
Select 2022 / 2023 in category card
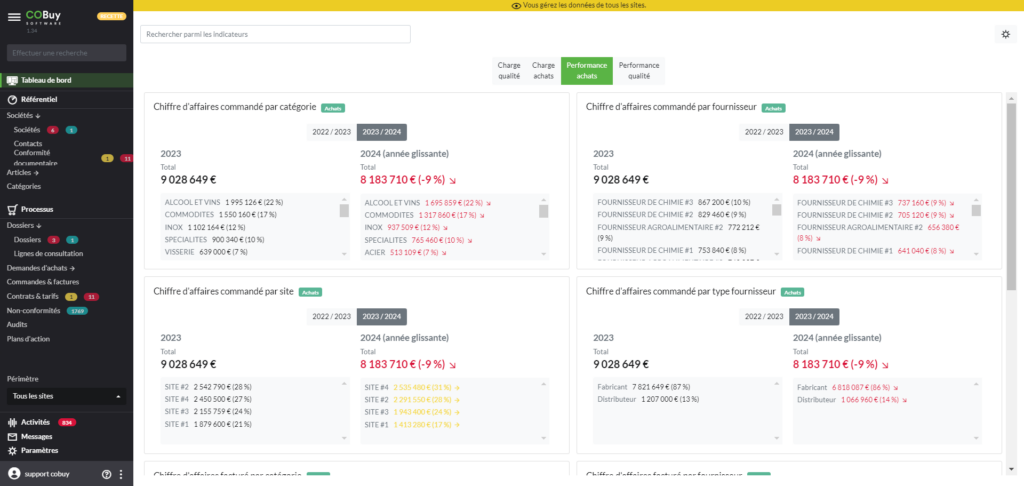pos(331,132)
